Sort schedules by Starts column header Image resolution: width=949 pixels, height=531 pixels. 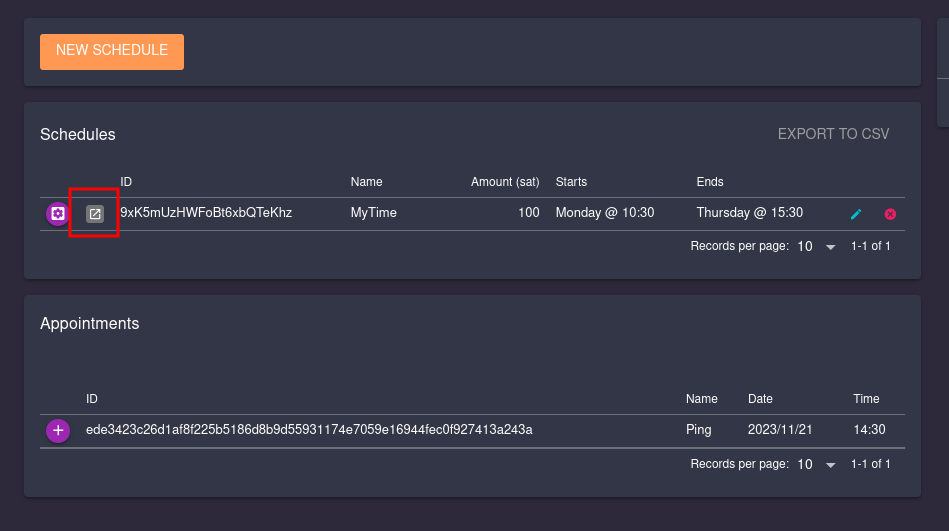point(571,182)
